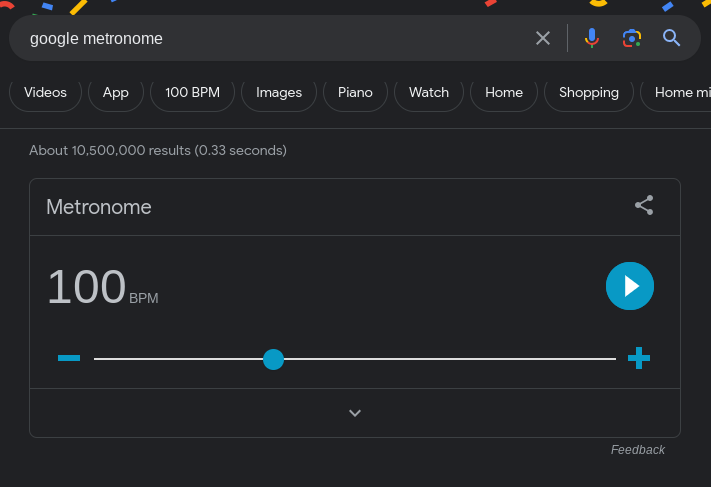Decrease BPM with the minus button
This screenshot has height=487, width=711.
tap(69, 358)
